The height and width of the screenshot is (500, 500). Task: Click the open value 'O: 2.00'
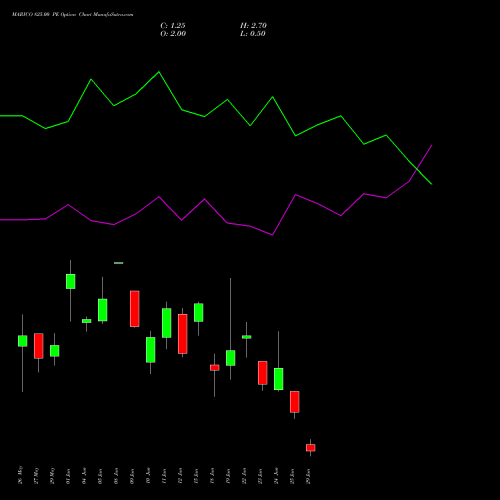pyautogui.click(x=173, y=34)
